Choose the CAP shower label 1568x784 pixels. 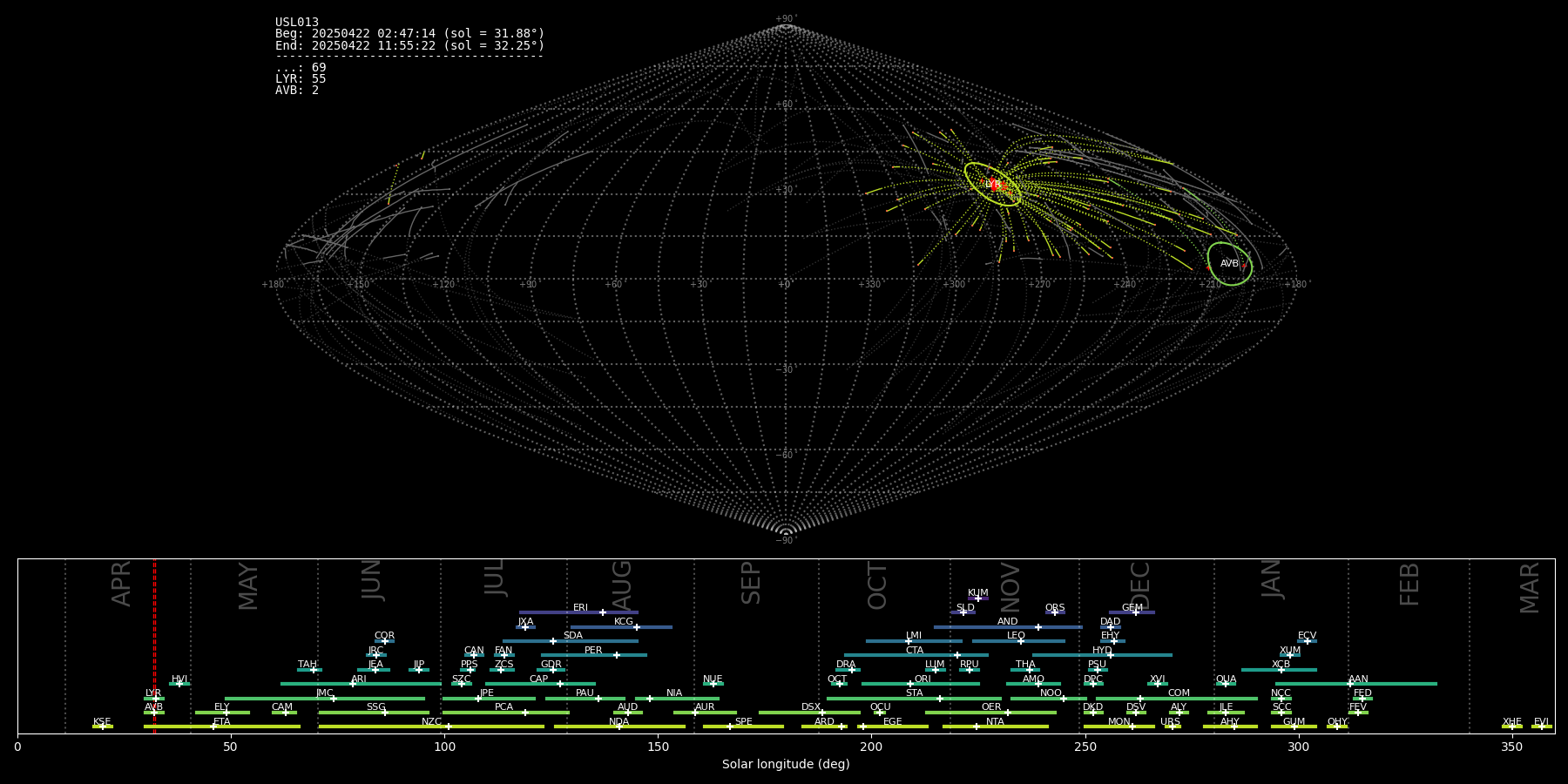point(539,679)
